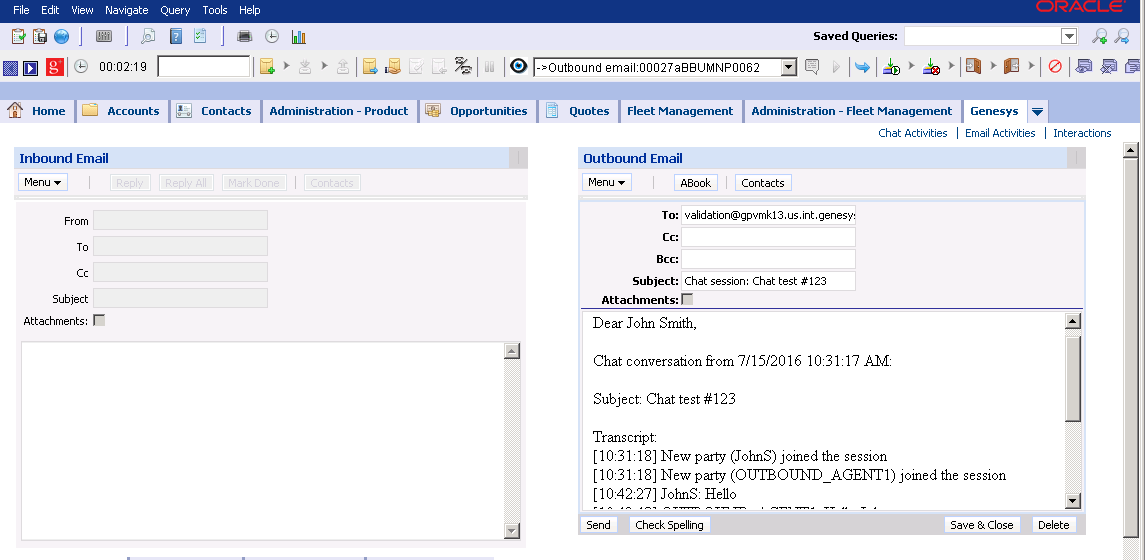Screen dimensions: 1145x560
Task: Click the globe icon in top toolbar
Action: click(x=61, y=37)
